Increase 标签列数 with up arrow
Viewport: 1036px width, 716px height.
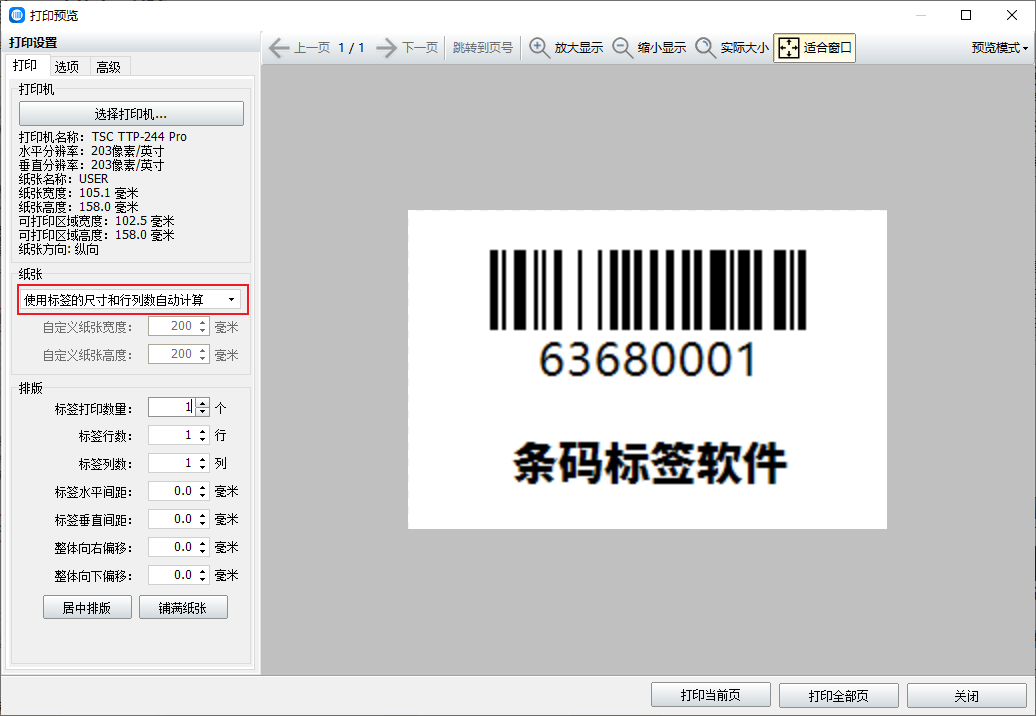coord(203,459)
